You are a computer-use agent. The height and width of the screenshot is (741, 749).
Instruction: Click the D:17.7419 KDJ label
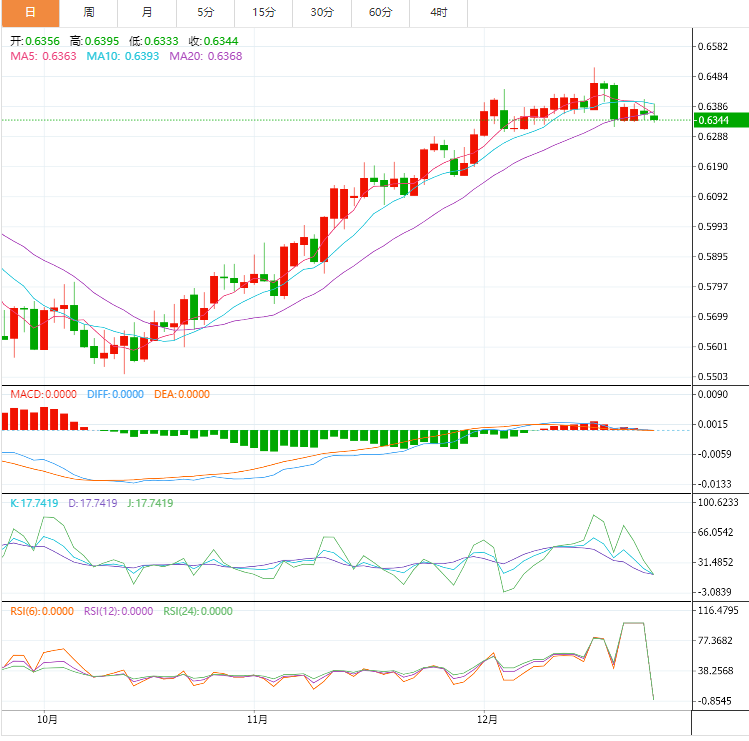[x=93, y=504]
